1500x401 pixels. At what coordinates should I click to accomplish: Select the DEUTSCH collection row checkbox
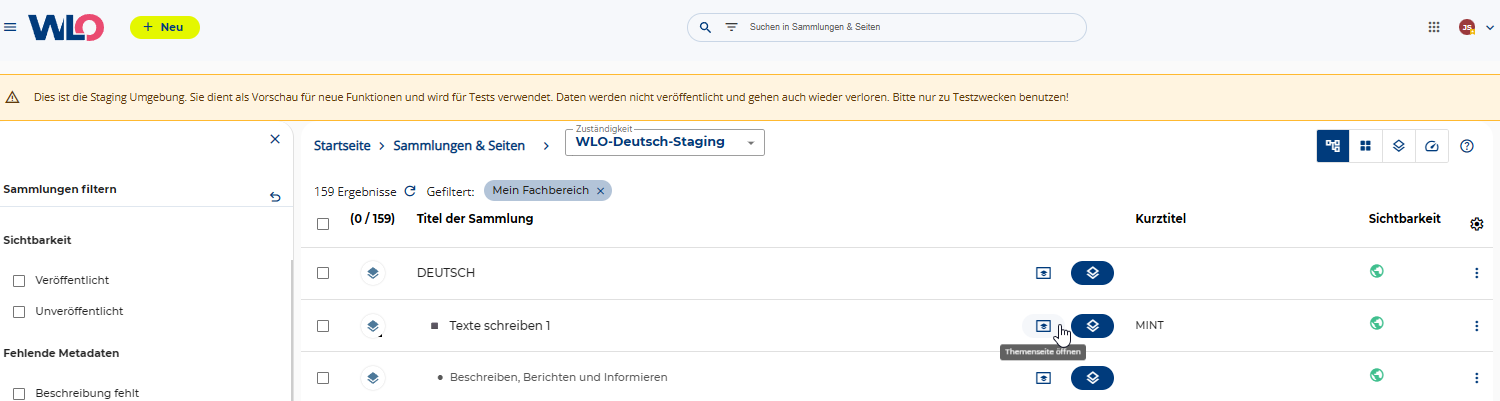[323, 273]
